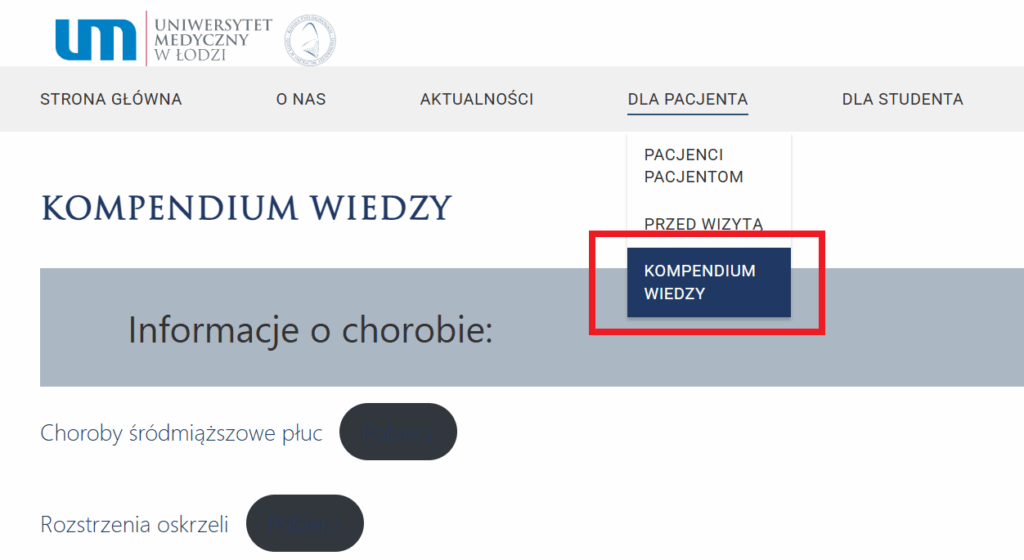The width and height of the screenshot is (1024, 560).
Task: Click Pobierz next to Rozstrzenia oskrzeli
Action: pyautogui.click(x=305, y=523)
